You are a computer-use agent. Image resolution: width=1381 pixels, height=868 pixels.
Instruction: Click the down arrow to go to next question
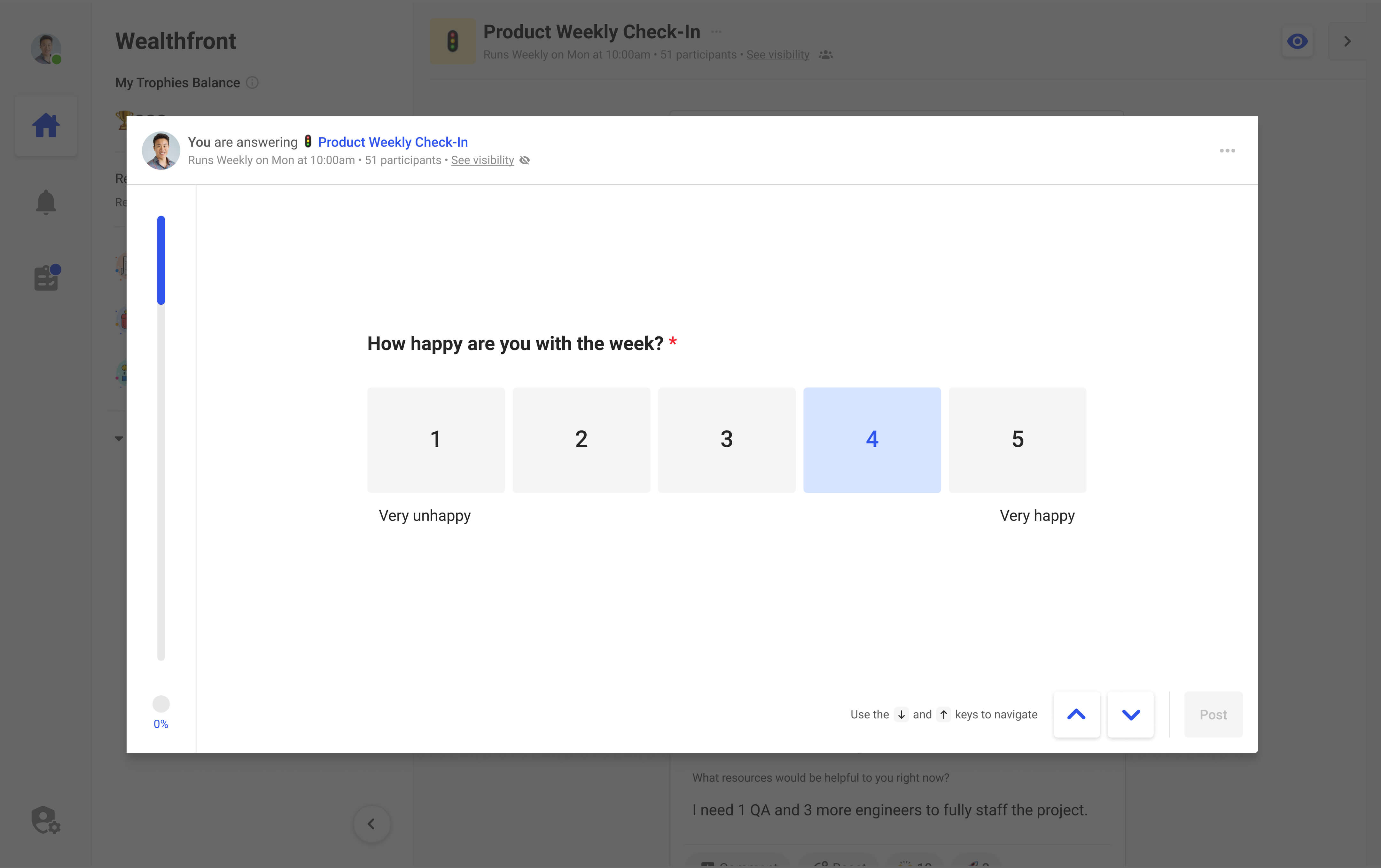(1130, 714)
